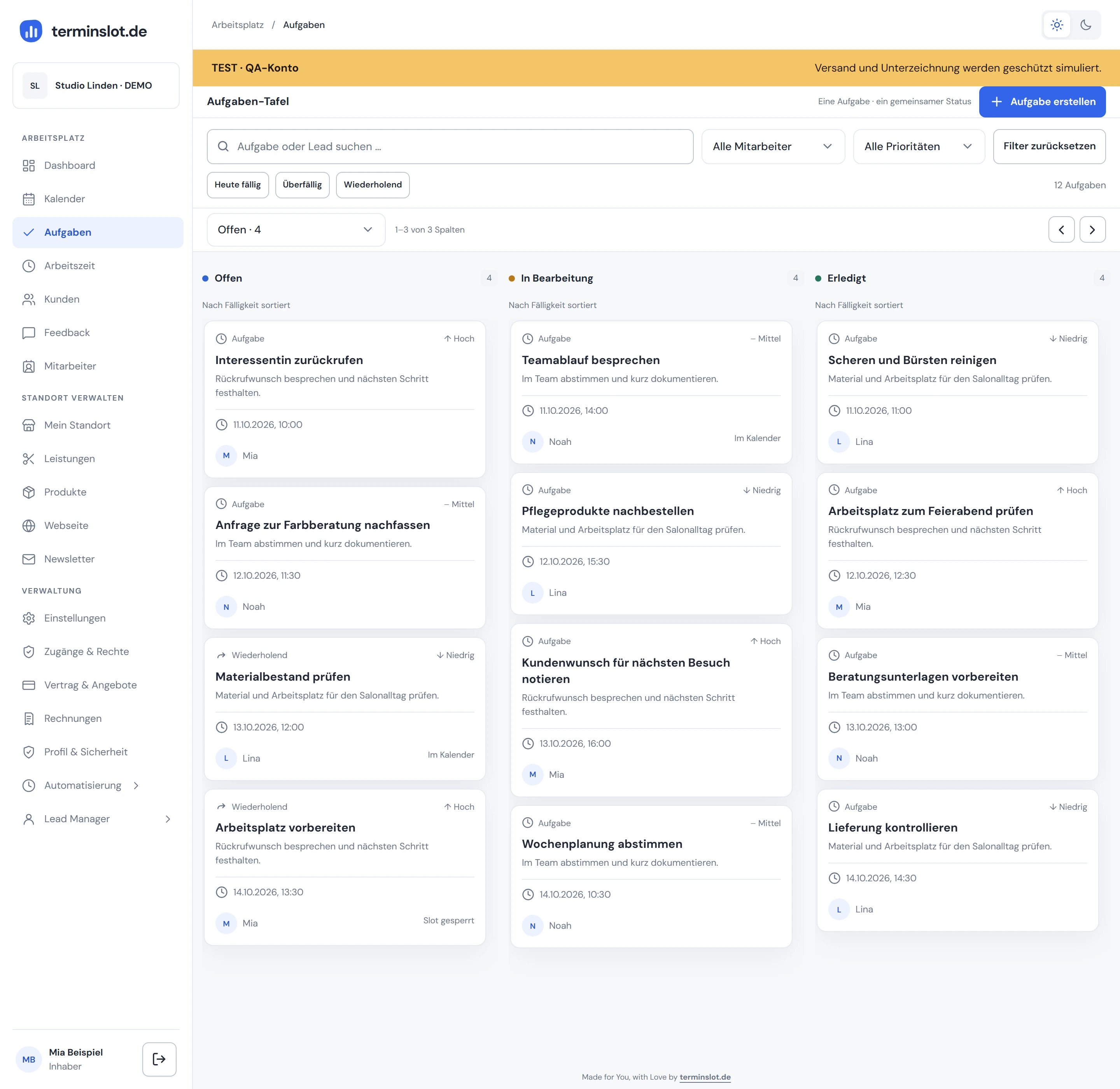1120x1089 pixels.
Task: Go to next columns arrow button
Action: click(1092, 230)
